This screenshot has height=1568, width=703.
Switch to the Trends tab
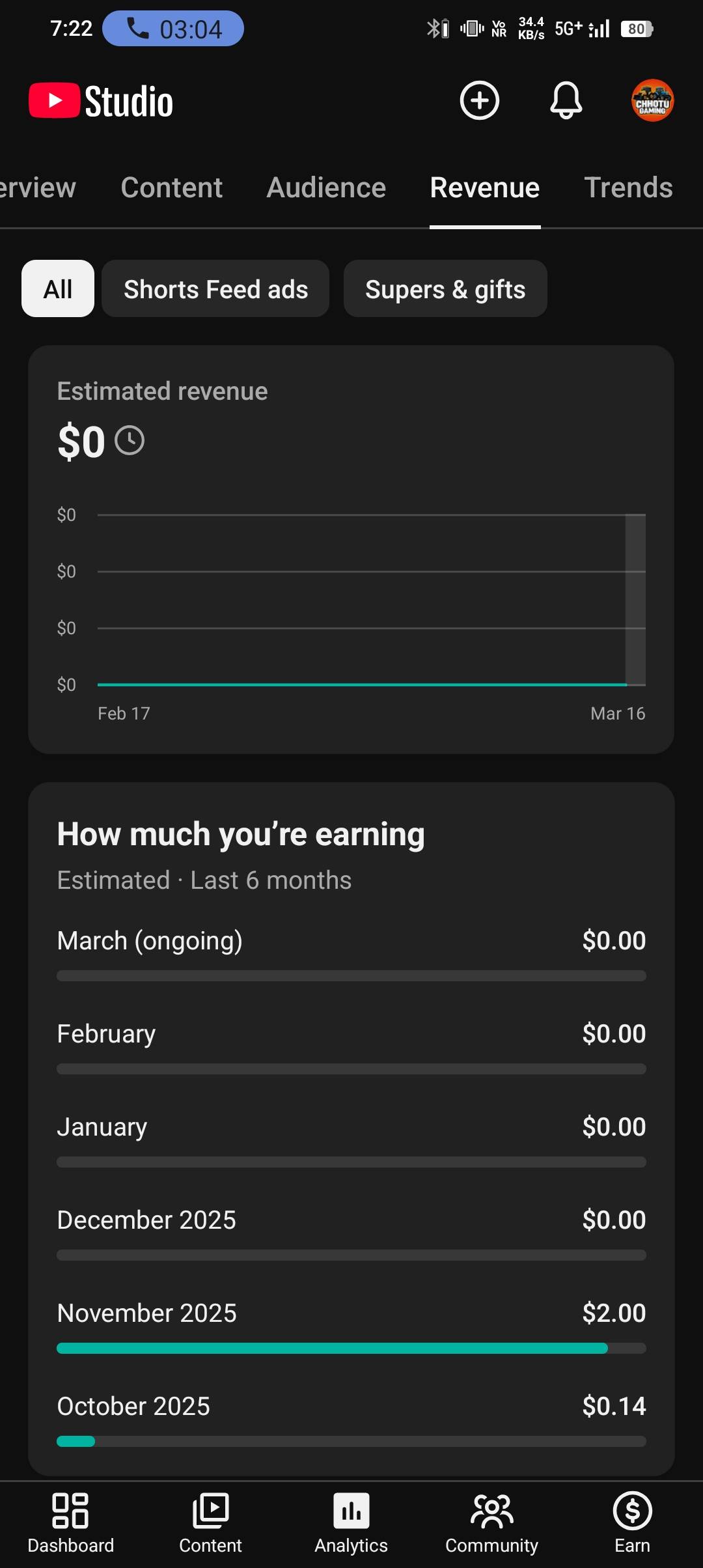628,188
